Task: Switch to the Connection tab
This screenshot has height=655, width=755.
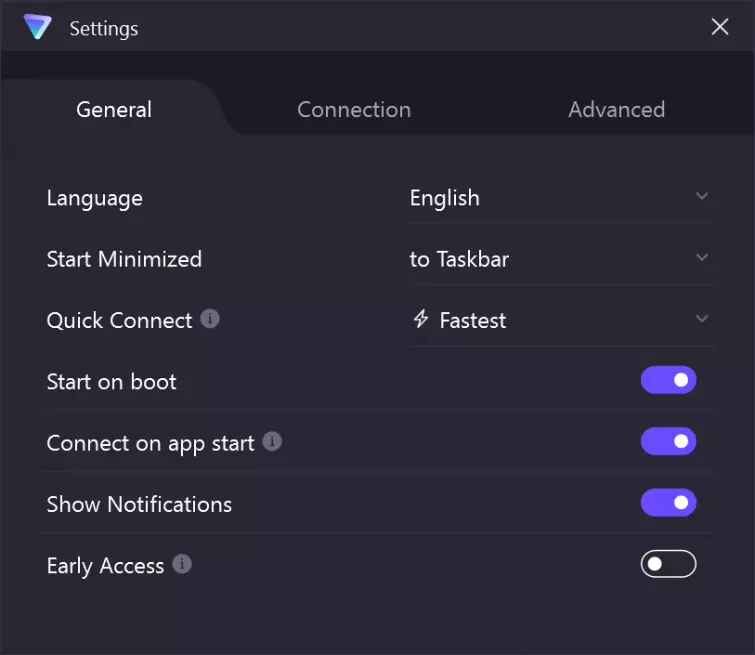Action: coord(354,109)
